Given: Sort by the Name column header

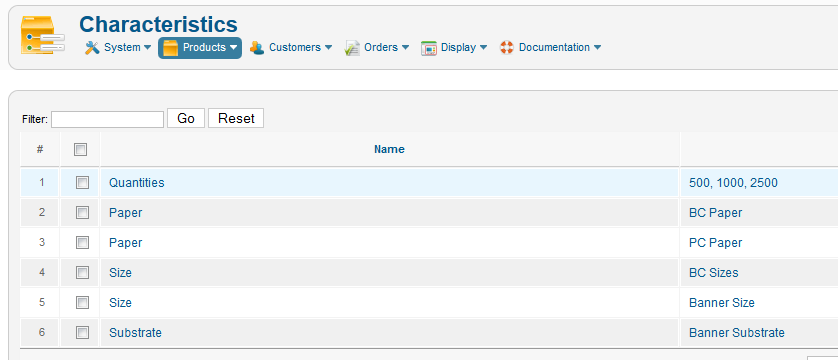Looking at the screenshot, I should 389,150.
